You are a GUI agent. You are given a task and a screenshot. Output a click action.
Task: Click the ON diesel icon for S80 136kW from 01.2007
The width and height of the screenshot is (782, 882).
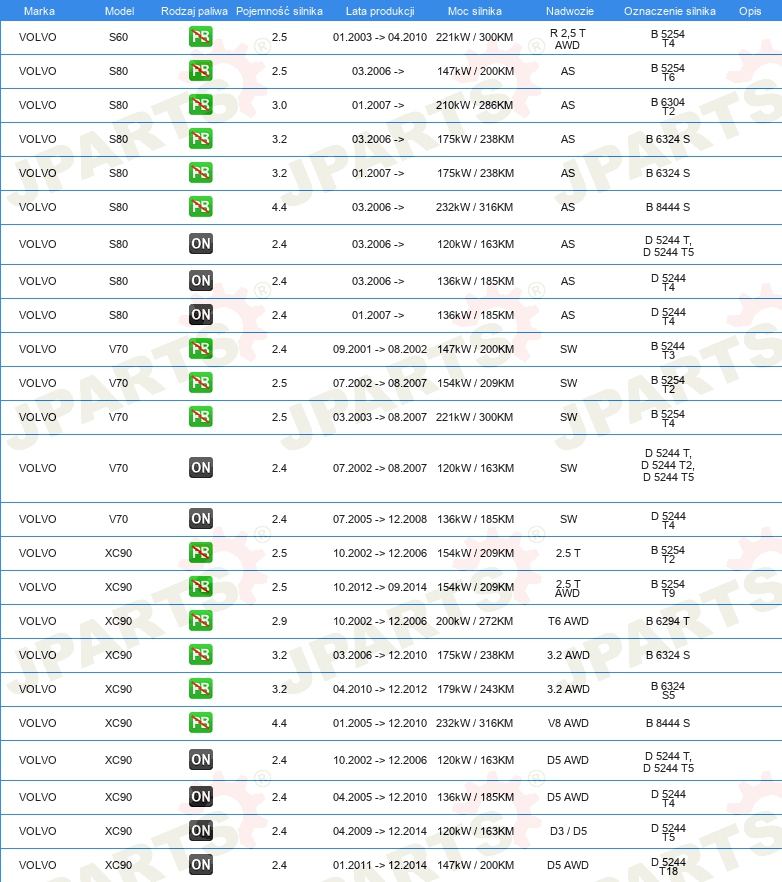click(x=201, y=314)
